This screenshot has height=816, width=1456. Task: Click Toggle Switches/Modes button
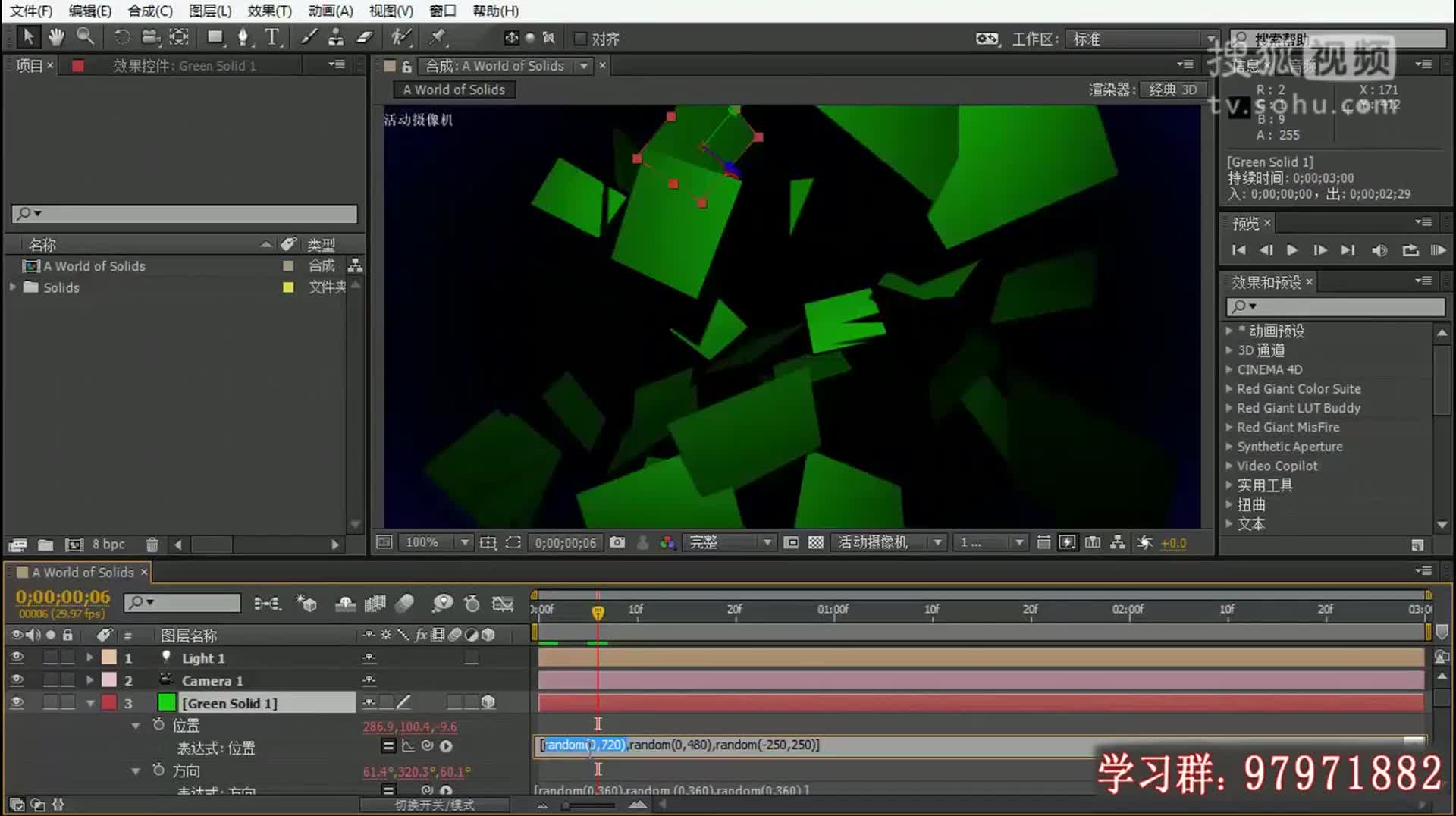(434, 805)
